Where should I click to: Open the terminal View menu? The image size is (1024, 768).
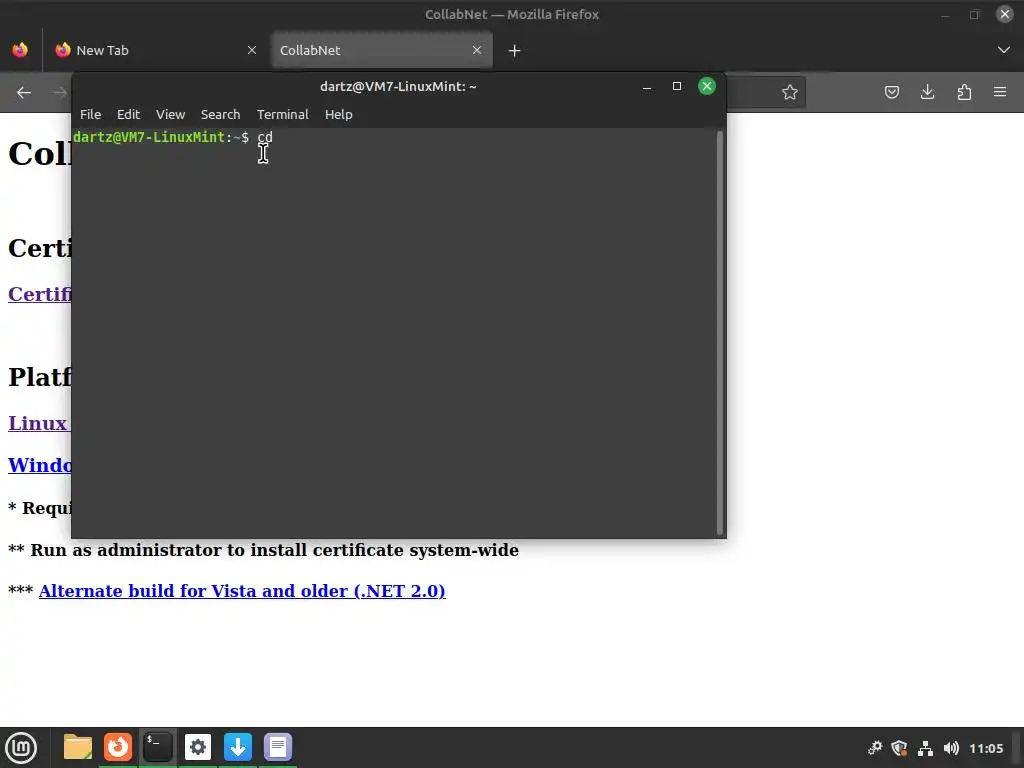coord(170,114)
